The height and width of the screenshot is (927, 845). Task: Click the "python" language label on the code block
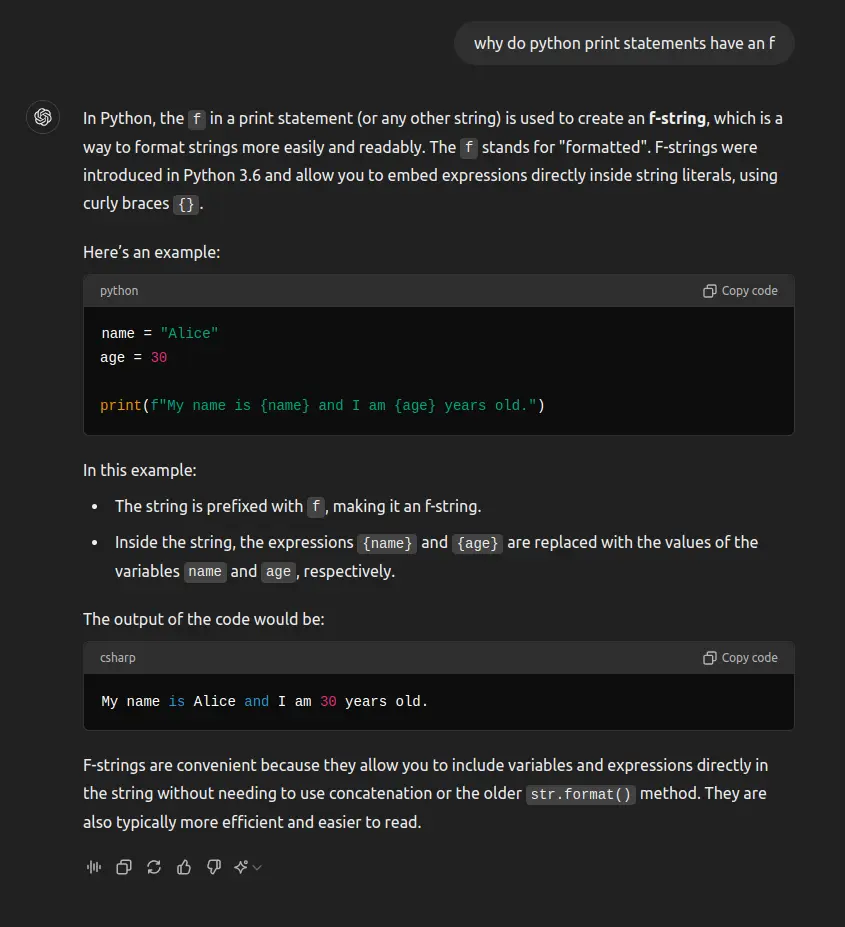[x=119, y=291]
